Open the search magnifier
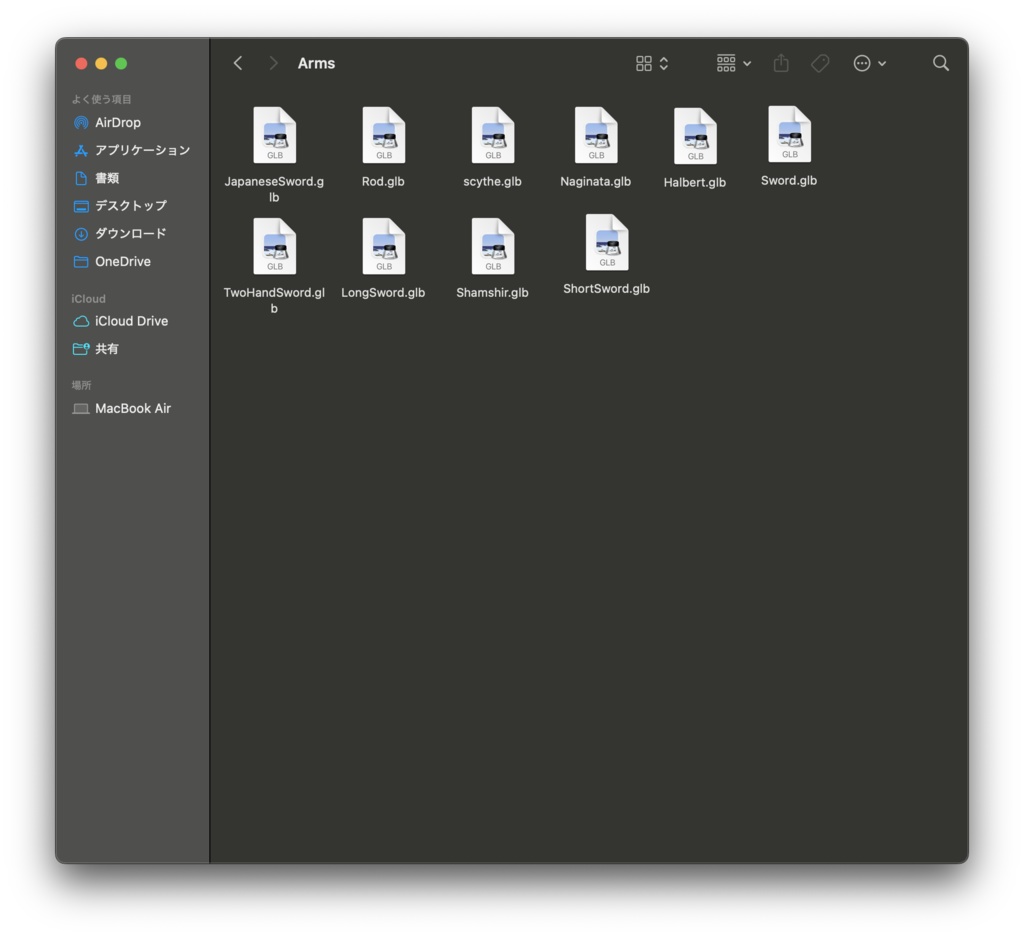The image size is (1024, 937). coord(940,63)
